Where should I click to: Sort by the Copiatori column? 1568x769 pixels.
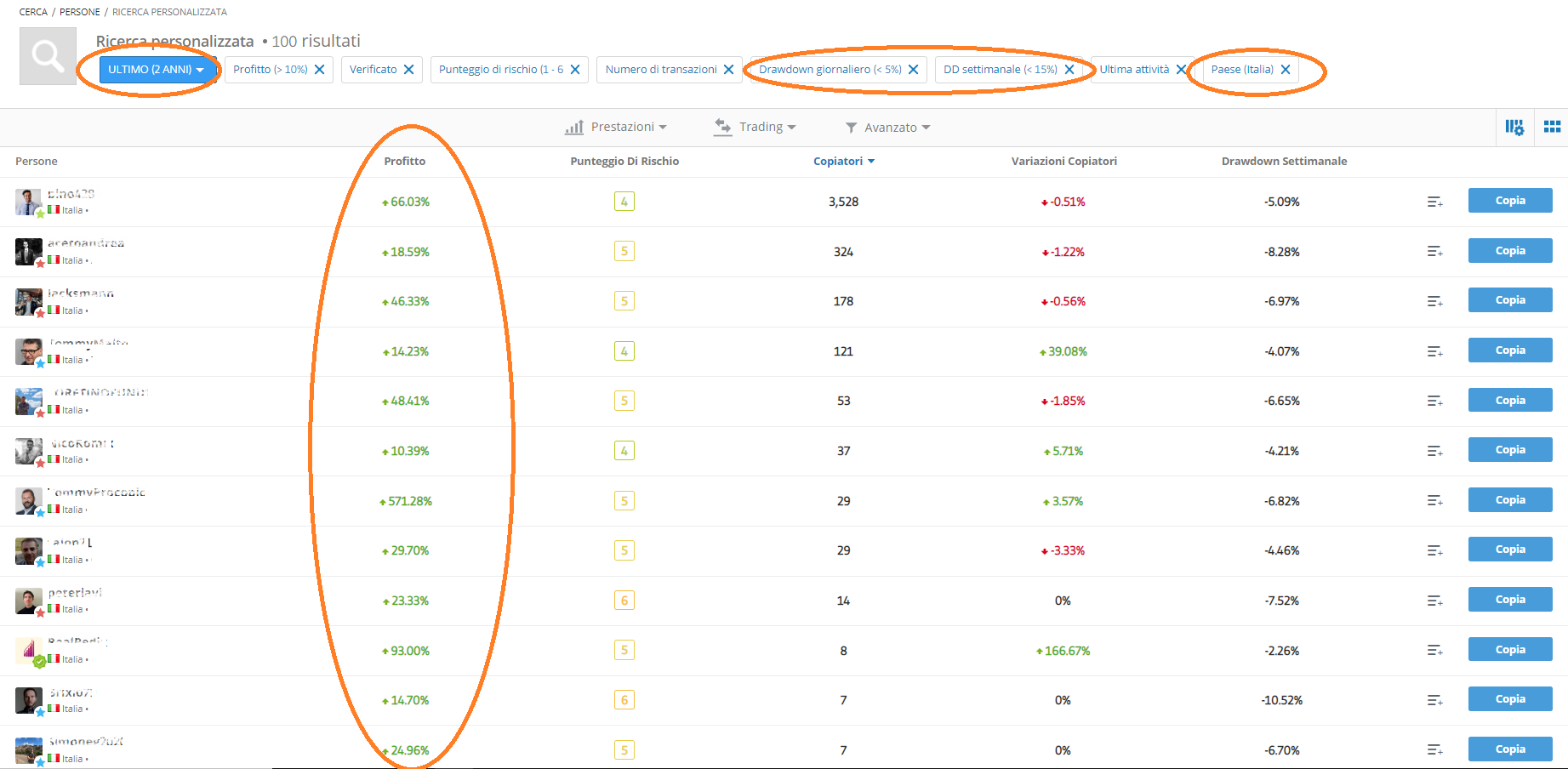coord(843,161)
